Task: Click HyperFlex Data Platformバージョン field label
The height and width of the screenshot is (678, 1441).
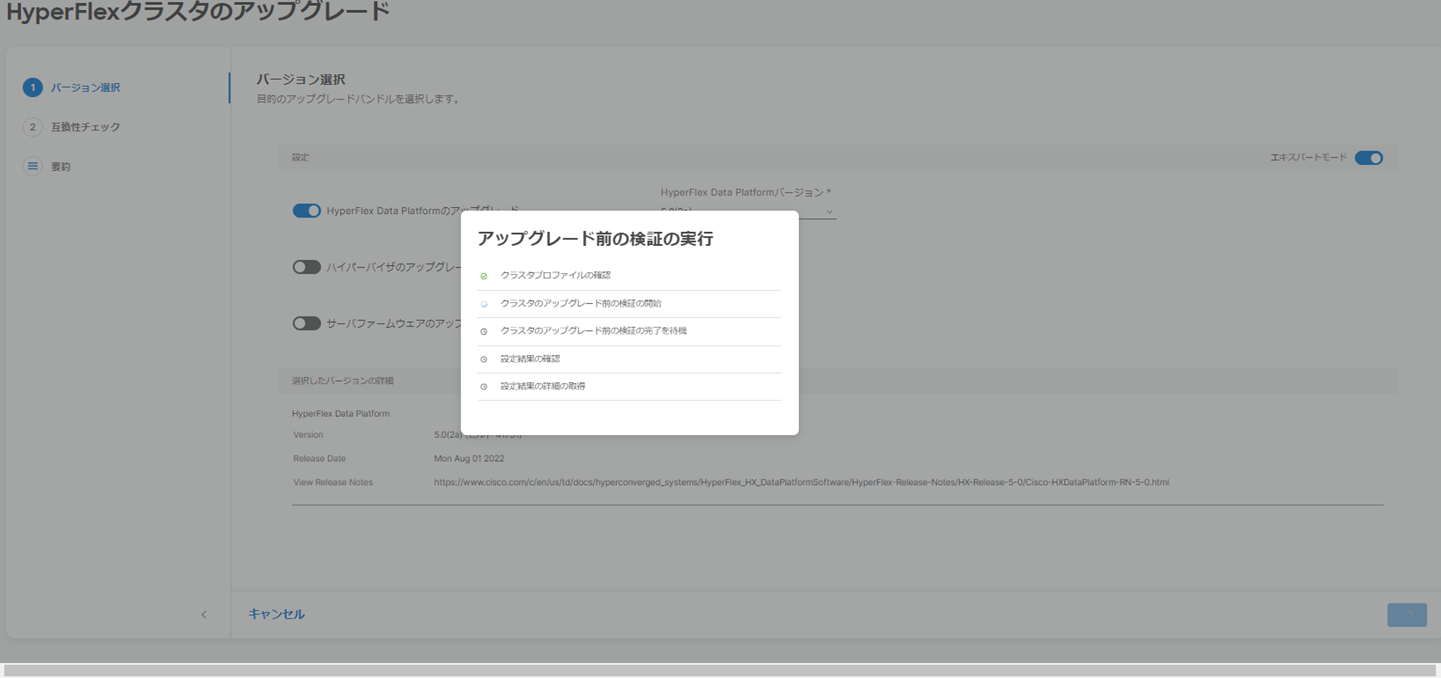Action: tap(746, 192)
